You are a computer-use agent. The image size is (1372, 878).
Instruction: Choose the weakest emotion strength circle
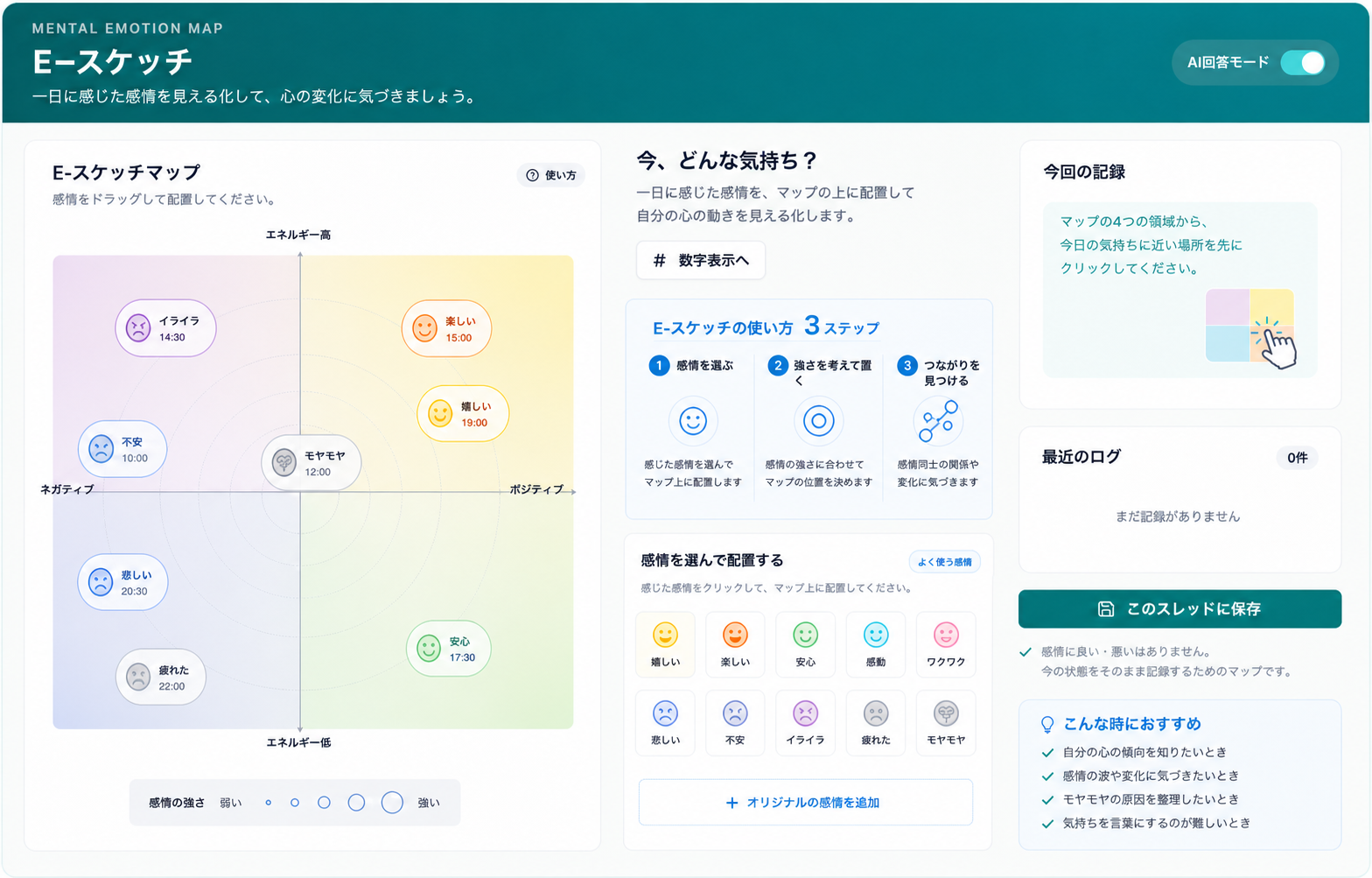click(269, 803)
